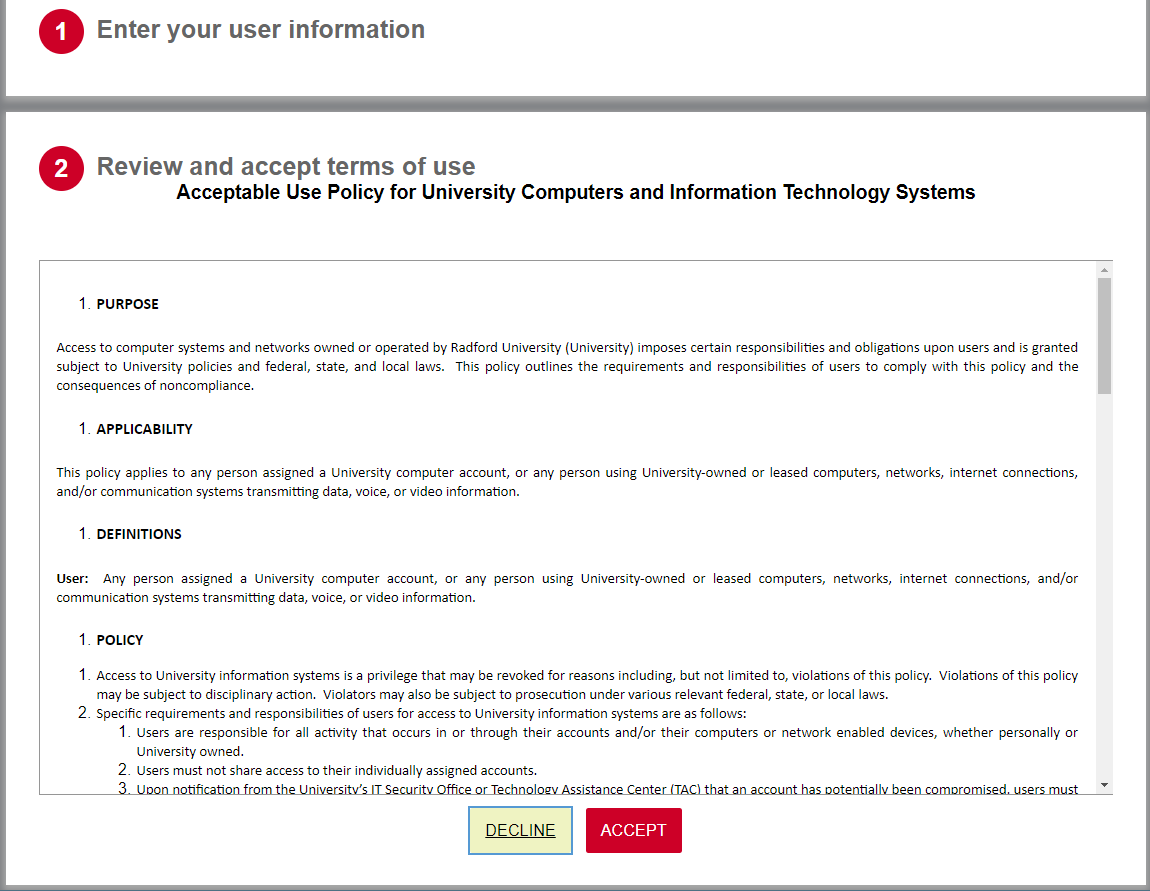
Task: Click the scroll down arrow of policy box
Action: coord(1104,785)
